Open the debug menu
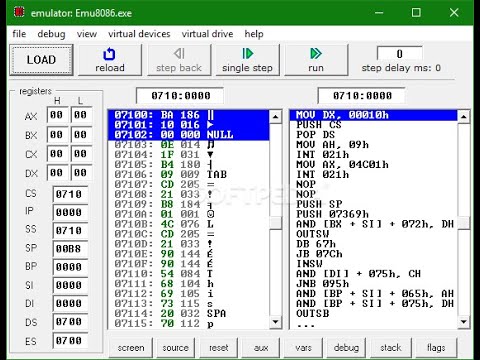480x360 pixels. click(51, 34)
